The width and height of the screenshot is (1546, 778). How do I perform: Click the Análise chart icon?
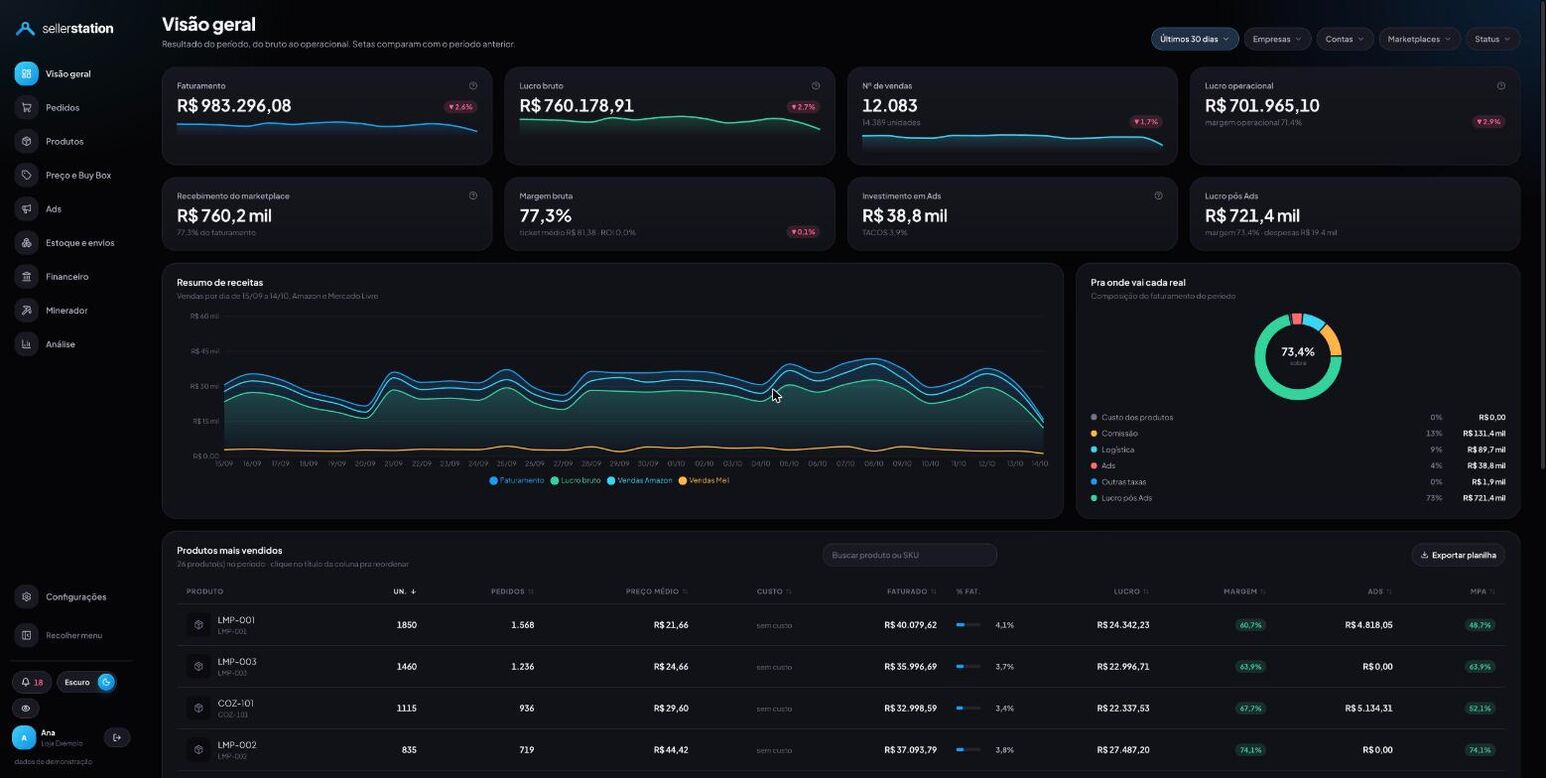coord(26,344)
